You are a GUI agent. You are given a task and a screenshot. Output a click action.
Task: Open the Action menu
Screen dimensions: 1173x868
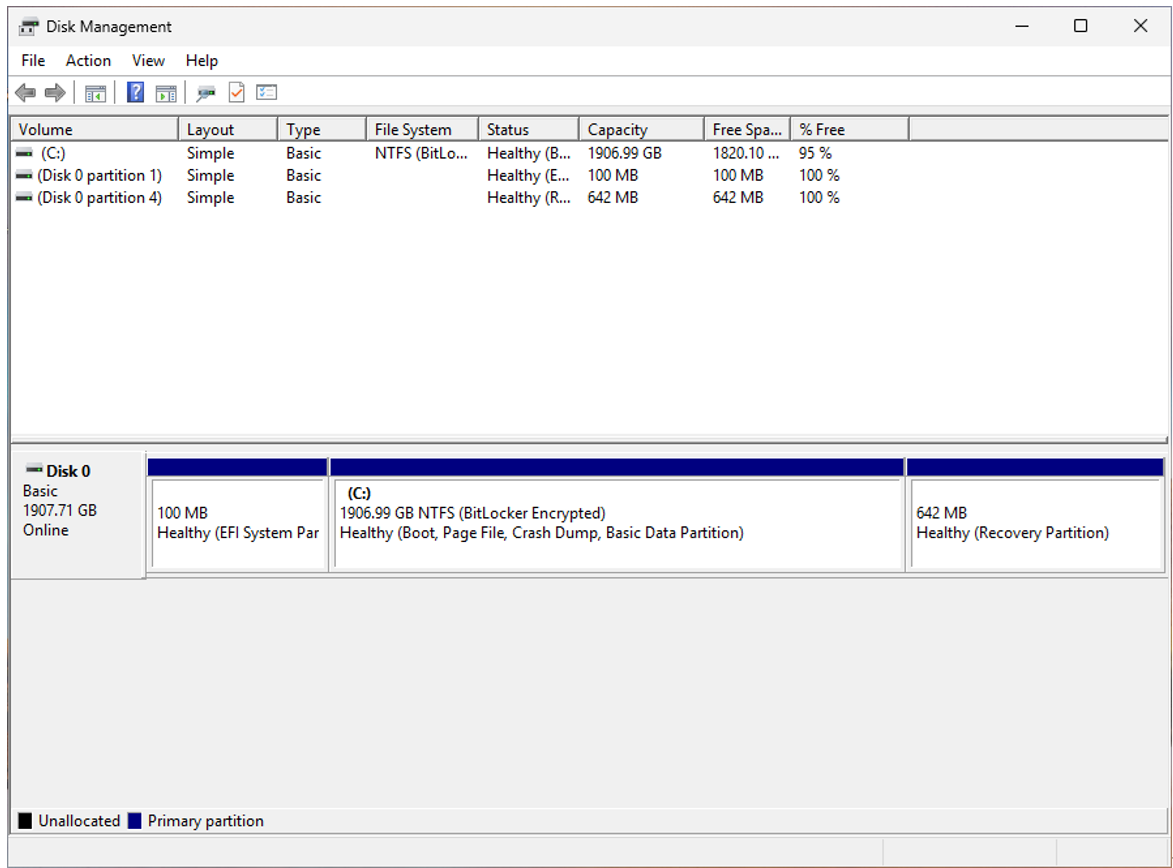point(88,61)
